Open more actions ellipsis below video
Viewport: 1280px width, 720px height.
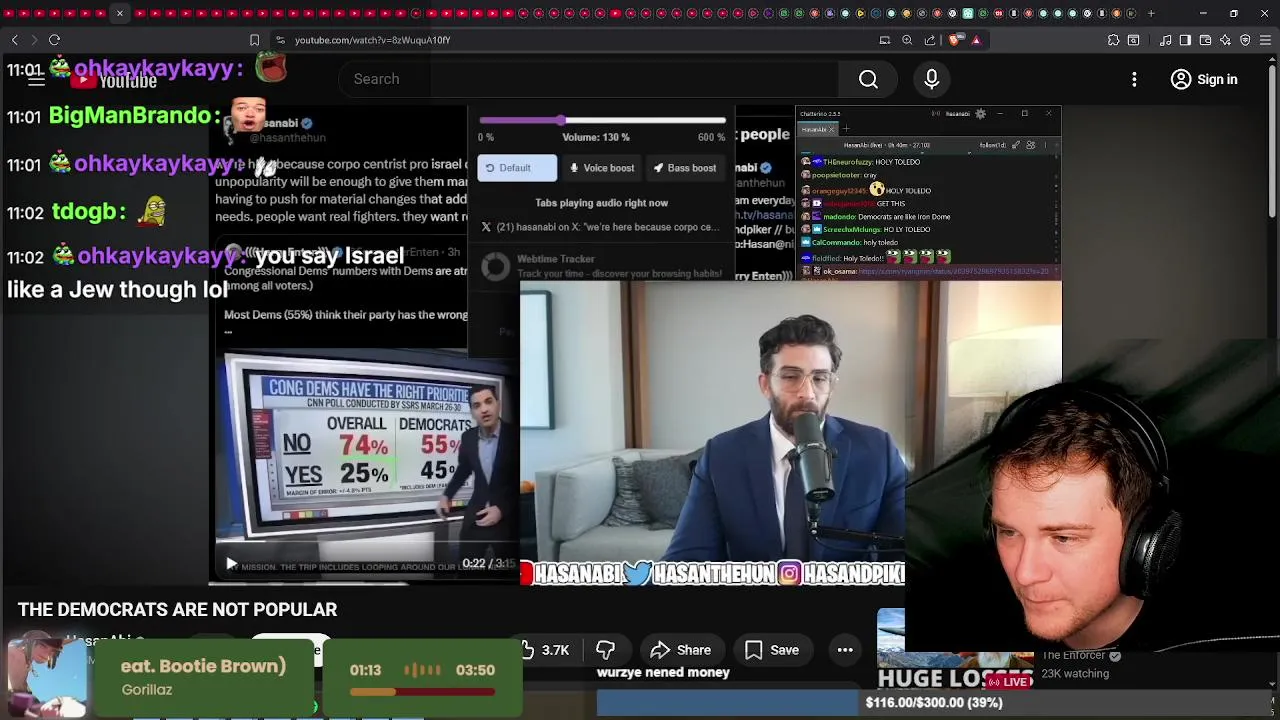(845, 650)
